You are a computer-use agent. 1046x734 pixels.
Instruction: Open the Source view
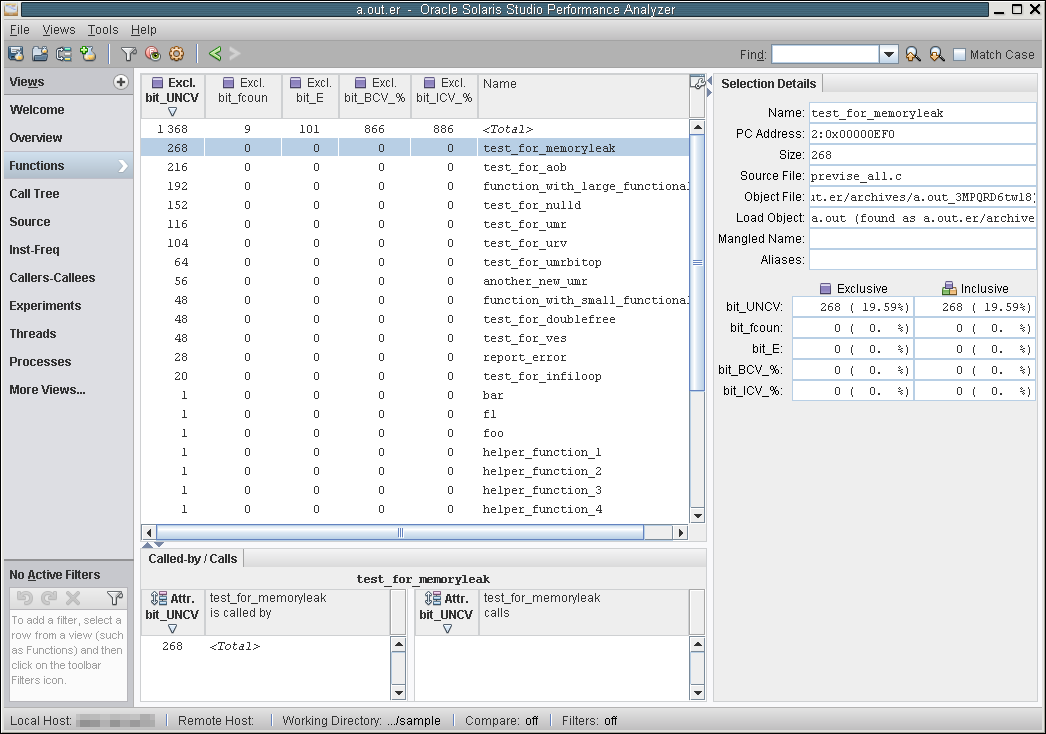[68, 222]
